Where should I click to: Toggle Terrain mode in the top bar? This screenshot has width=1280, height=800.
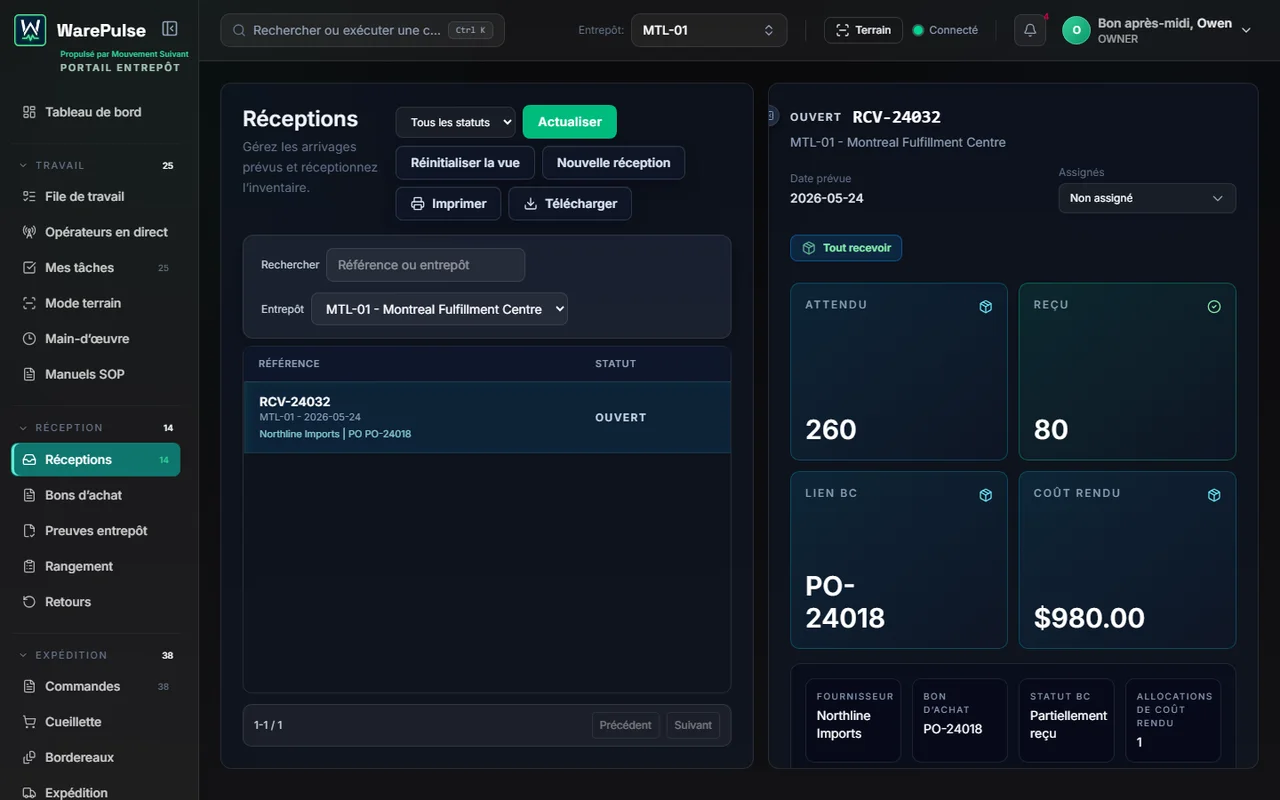tap(863, 30)
